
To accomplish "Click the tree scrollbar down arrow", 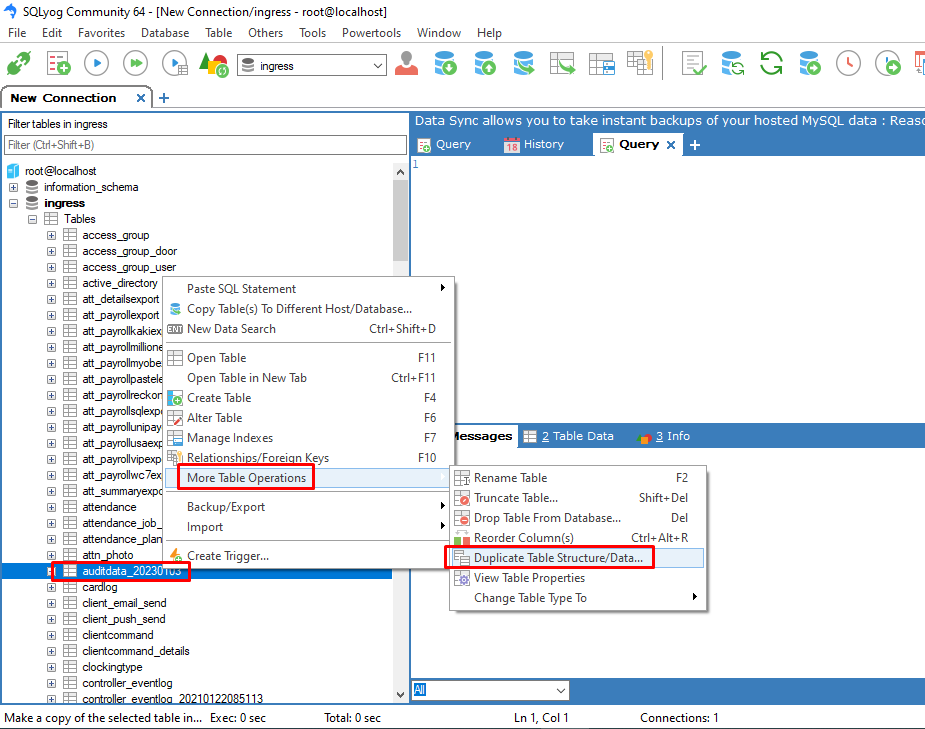I will pos(401,694).
